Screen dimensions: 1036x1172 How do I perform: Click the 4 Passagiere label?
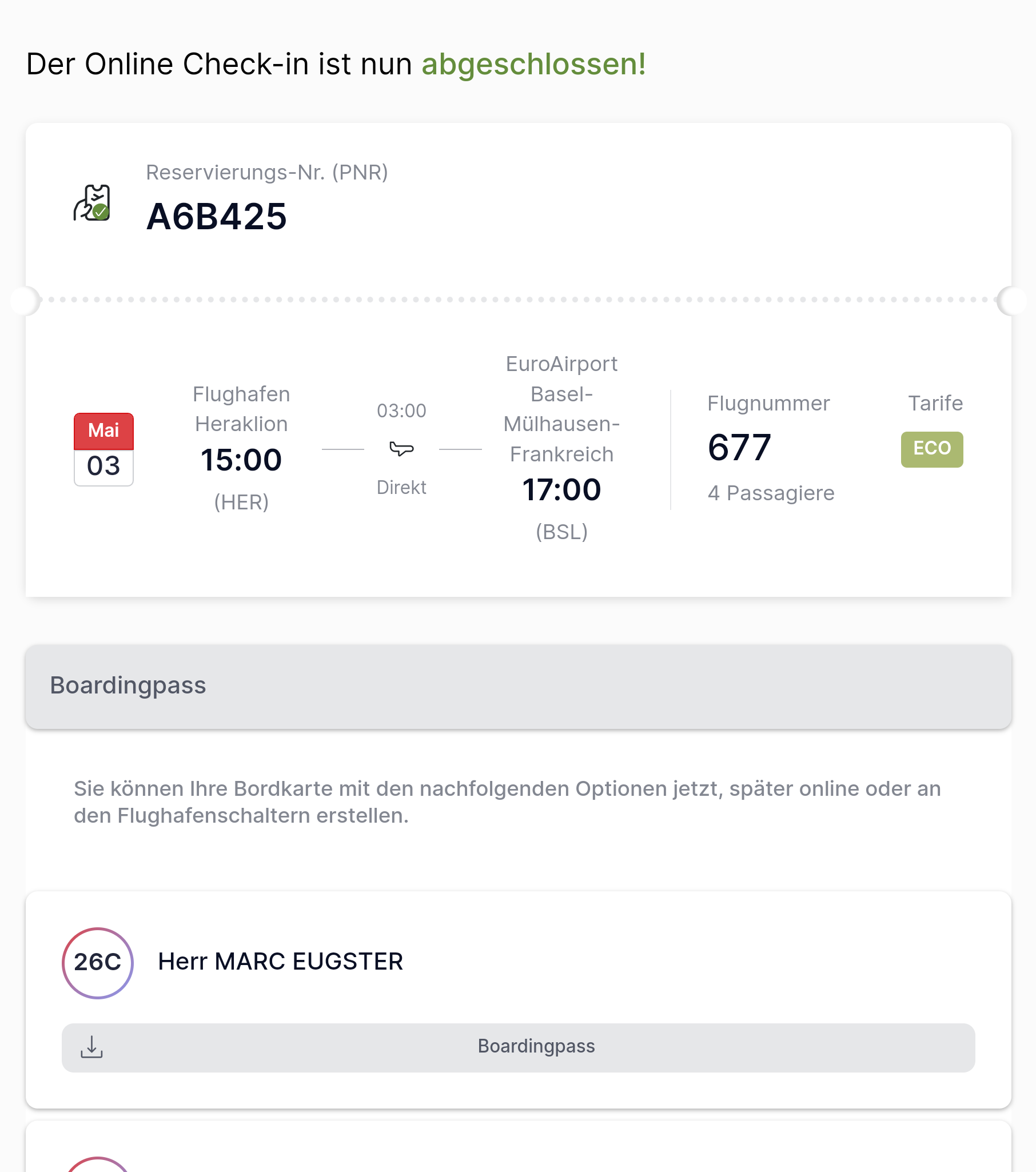[x=771, y=493]
